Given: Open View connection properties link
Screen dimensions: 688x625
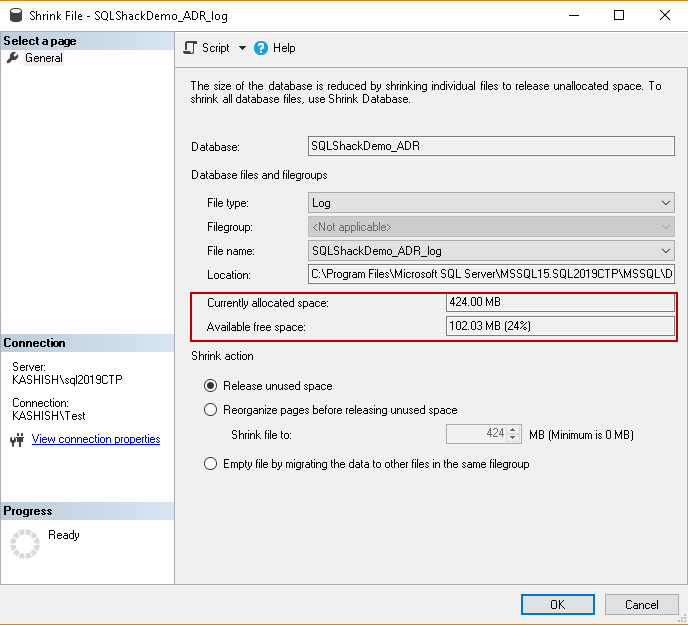Looking at the screenshot, I should click(x=96, y=439).
